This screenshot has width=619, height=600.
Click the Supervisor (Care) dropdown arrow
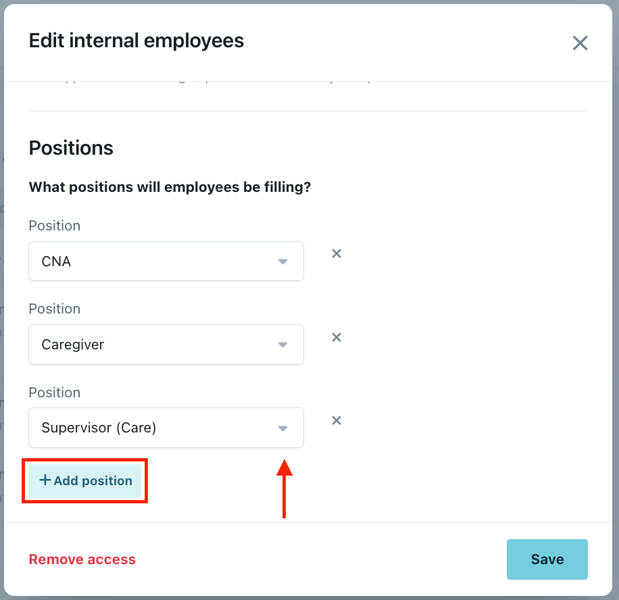point(283,428)
